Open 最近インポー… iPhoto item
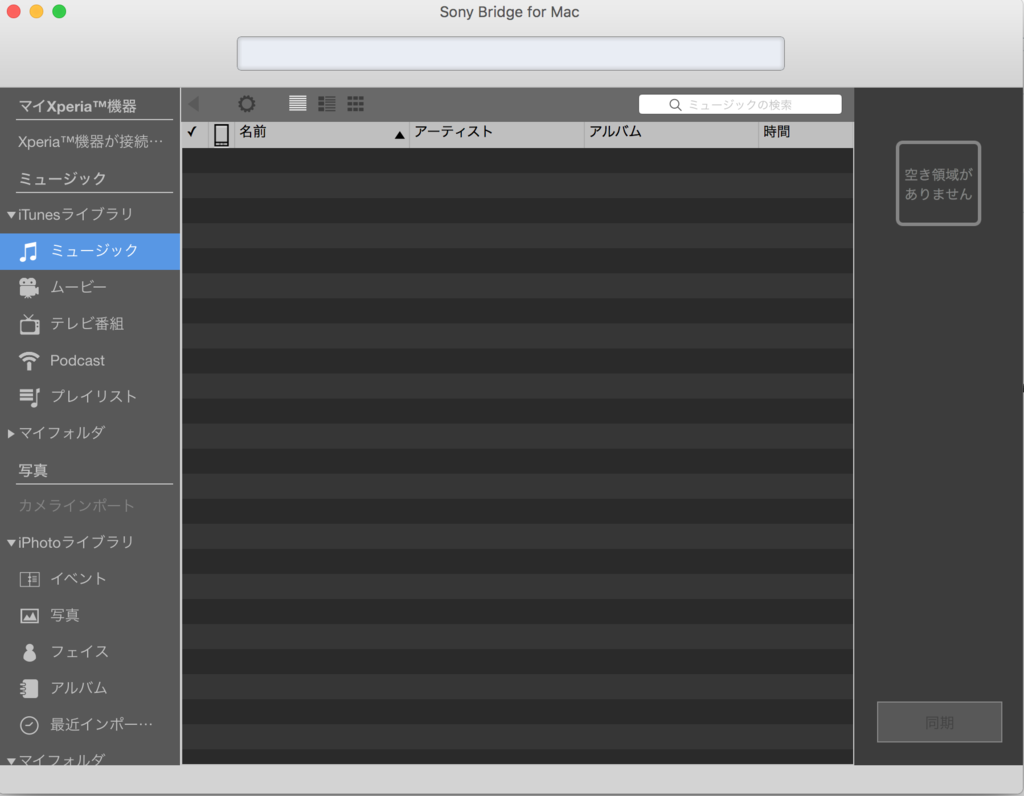This screenshot has width=1024, height=796. click(90, 725)
